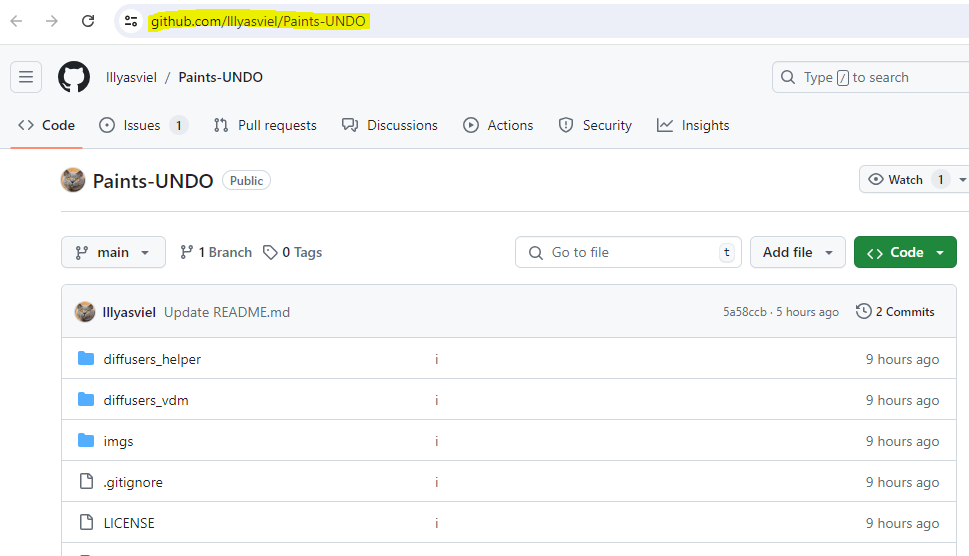Switch to the Discussions tab
This screenshot has height=556, width=969.
click(x=390, y=125)
